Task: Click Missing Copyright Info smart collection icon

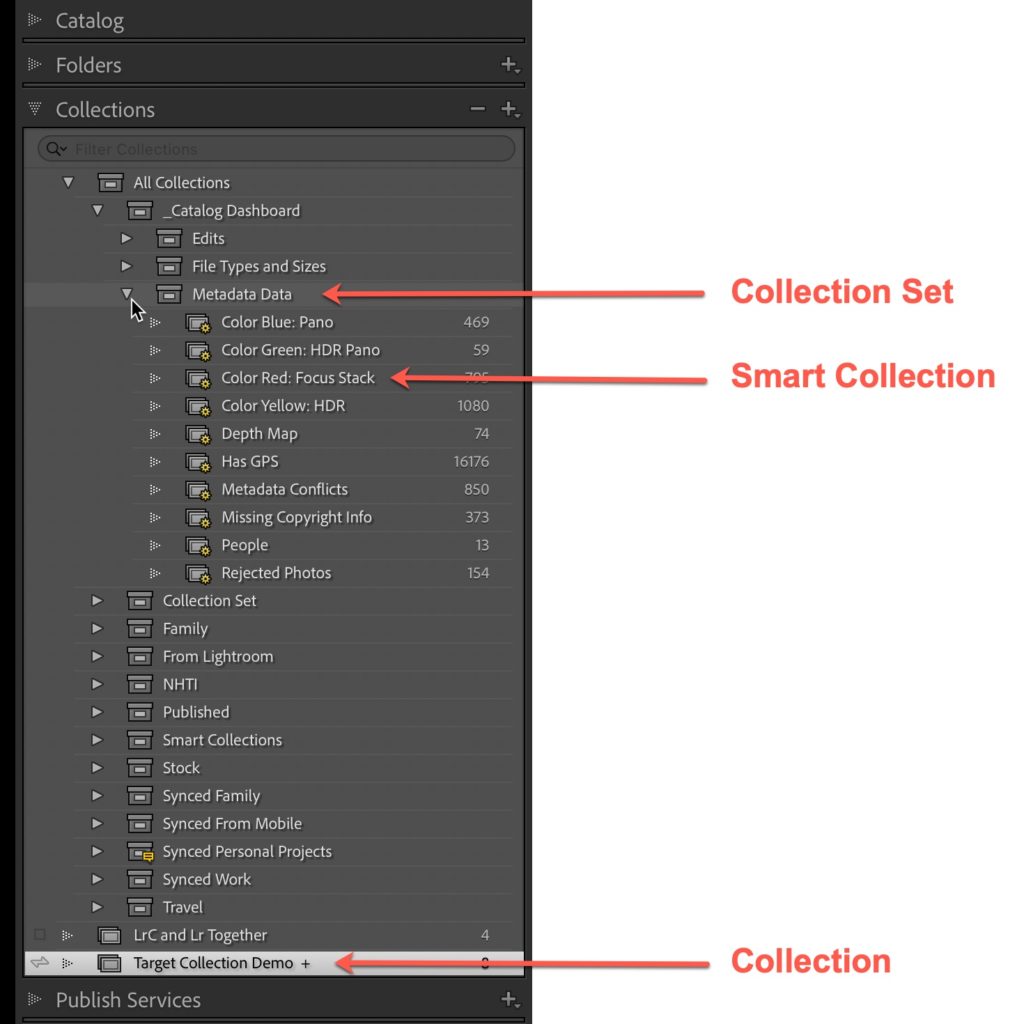Action: [198, 518]
